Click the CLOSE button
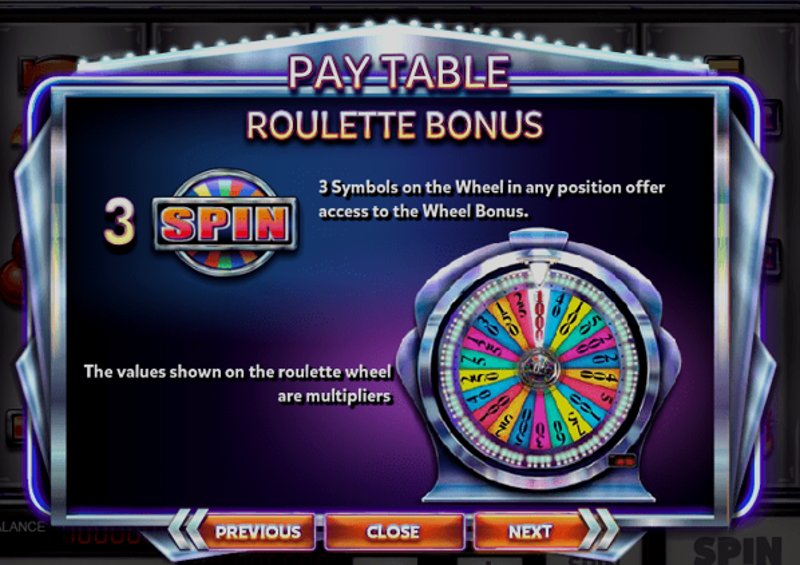Image resolution: width=800 pixels, height=565 pixels. tap(393, 532)
